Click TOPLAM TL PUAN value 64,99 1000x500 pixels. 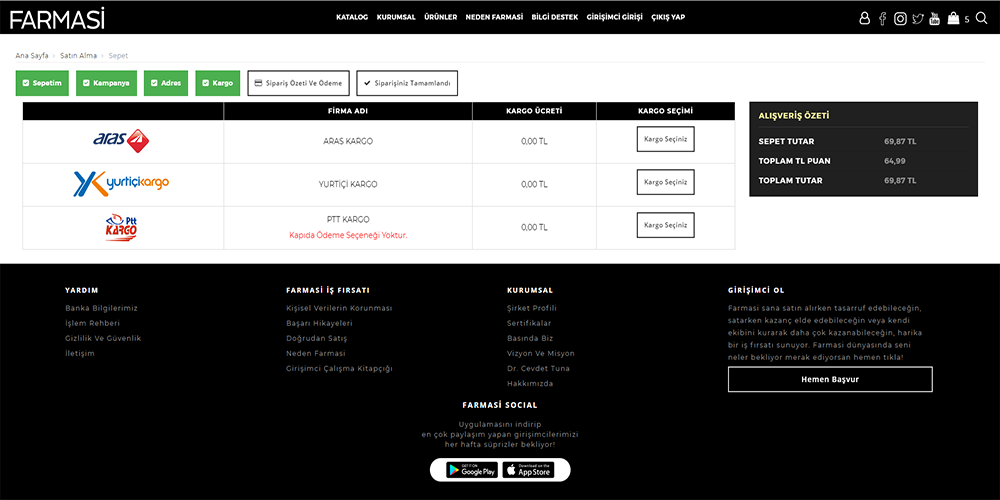pyautogui.click(x=895, y=161)
